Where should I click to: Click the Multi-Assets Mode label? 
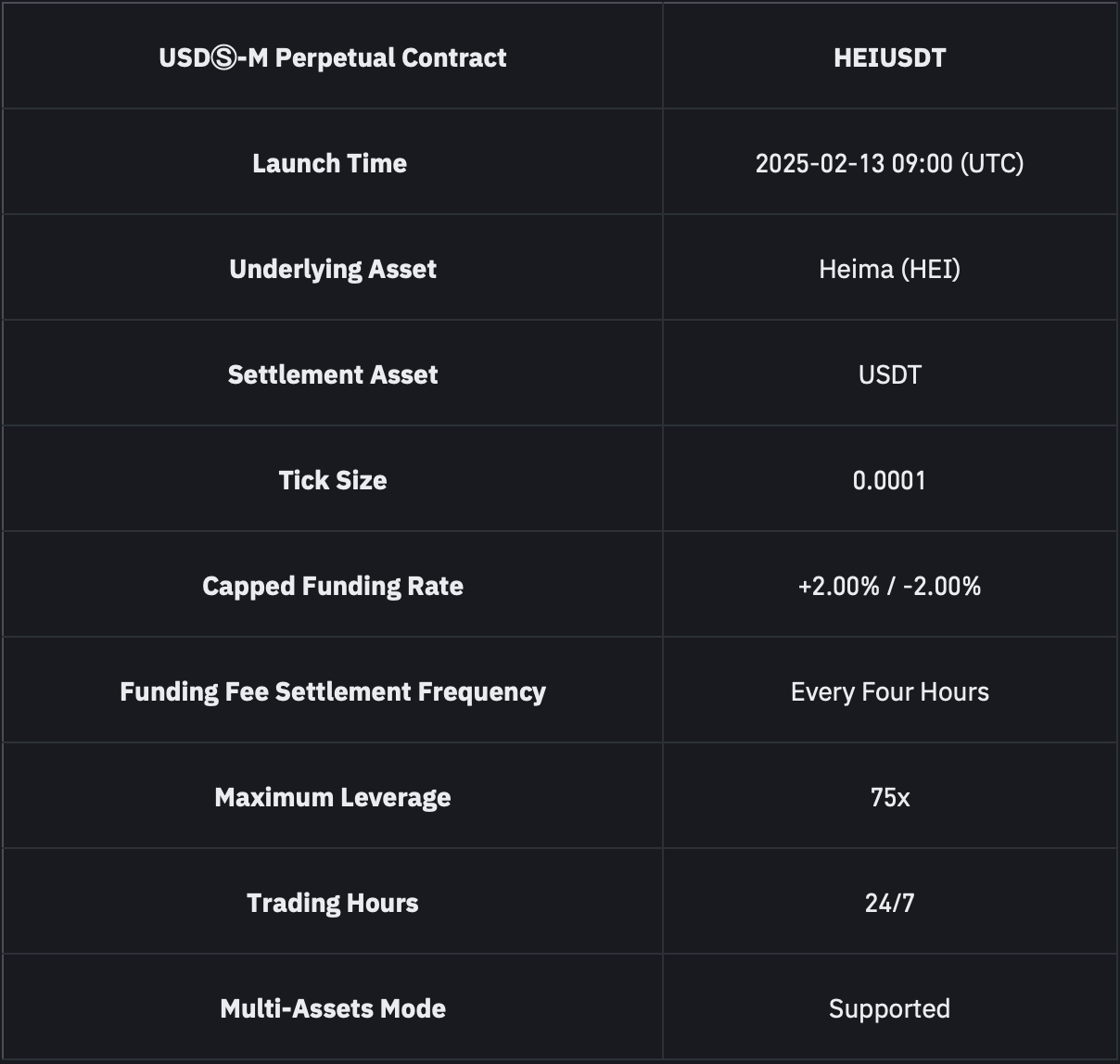tap(333, 1008)
